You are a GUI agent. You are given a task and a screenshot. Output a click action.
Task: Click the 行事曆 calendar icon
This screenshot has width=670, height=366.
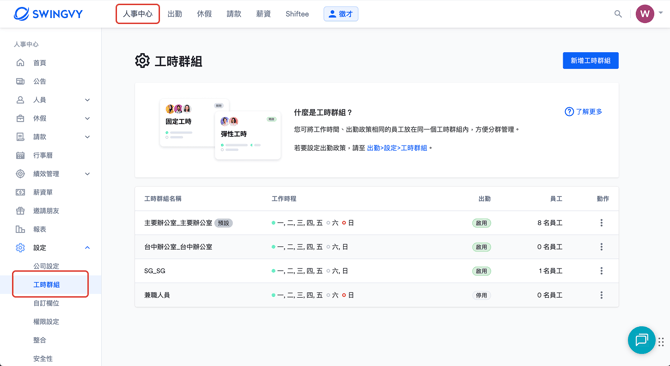tap(20, 155)
